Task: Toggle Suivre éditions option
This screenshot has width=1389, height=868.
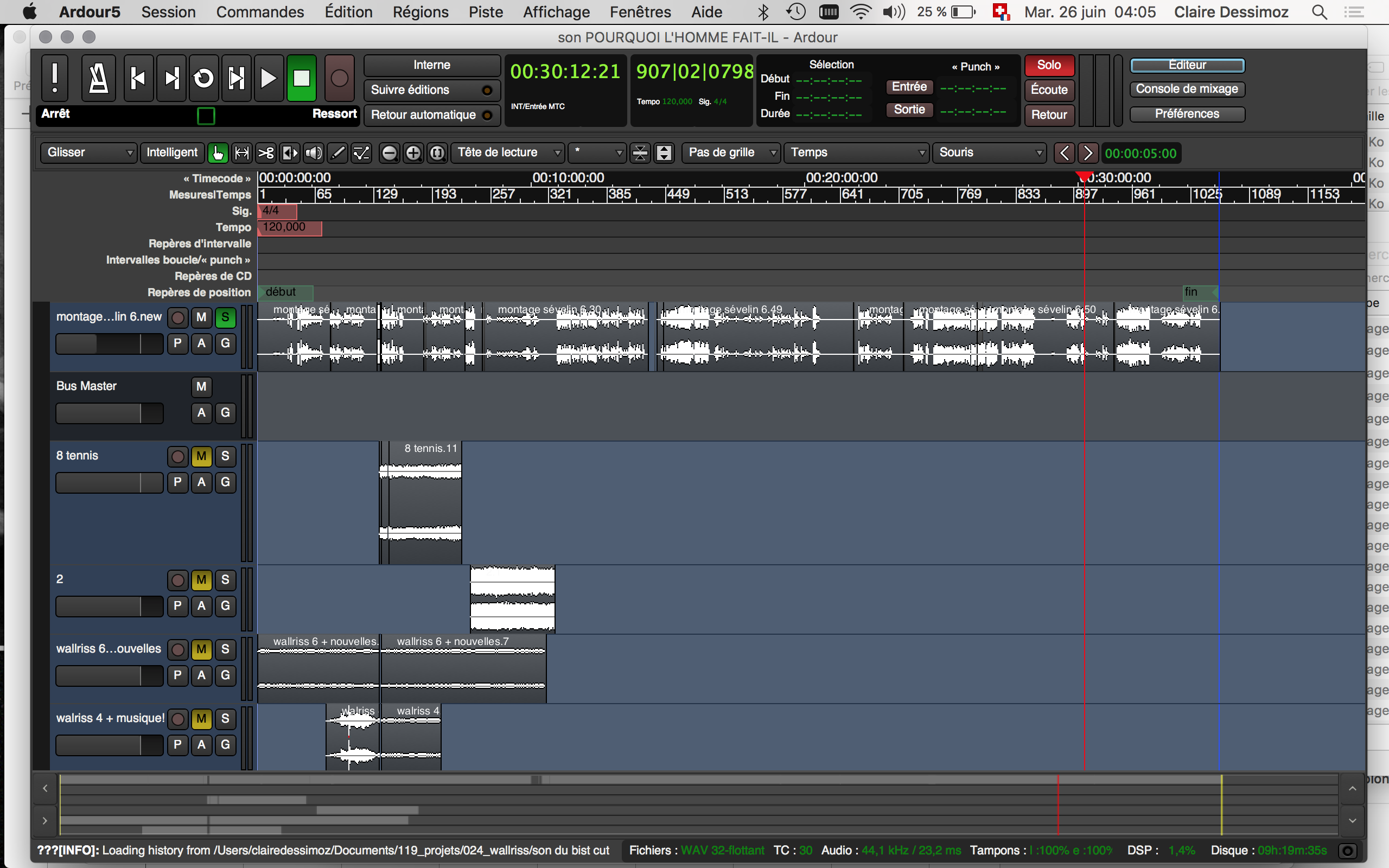Action: 432,90
